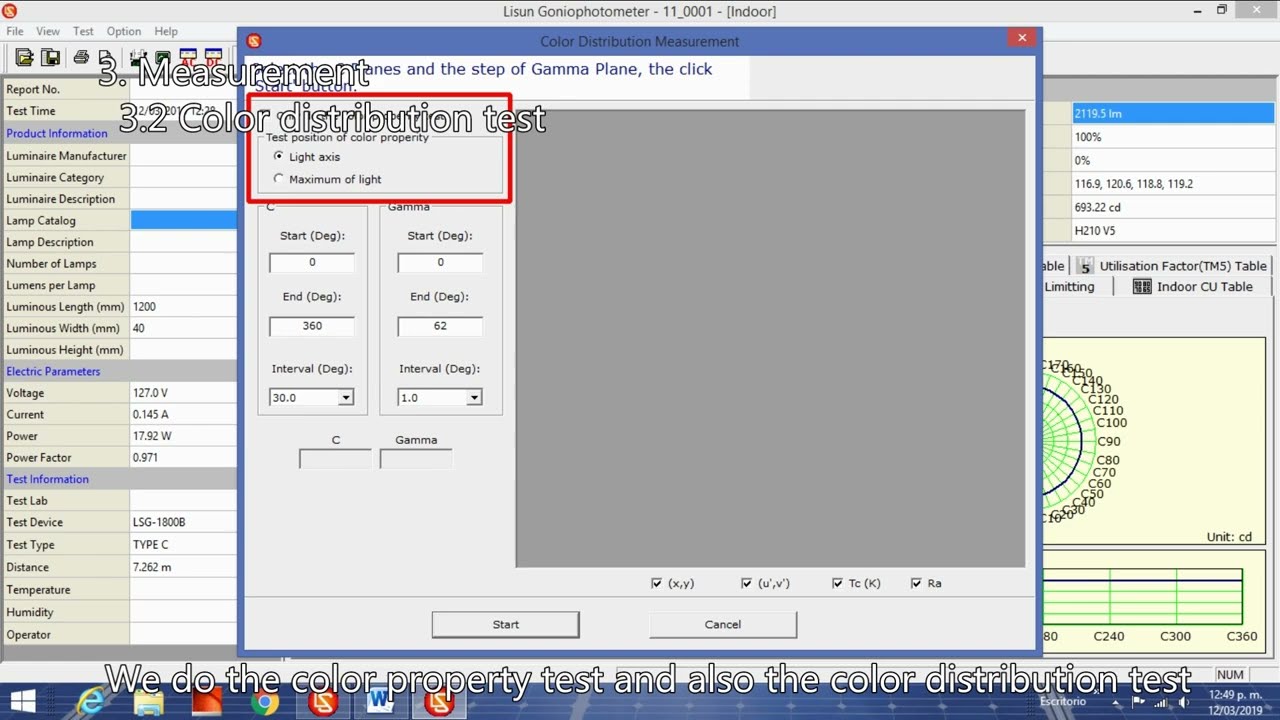Click the DC power toolbar icon

pyautogui.click(x=213, y=57)
